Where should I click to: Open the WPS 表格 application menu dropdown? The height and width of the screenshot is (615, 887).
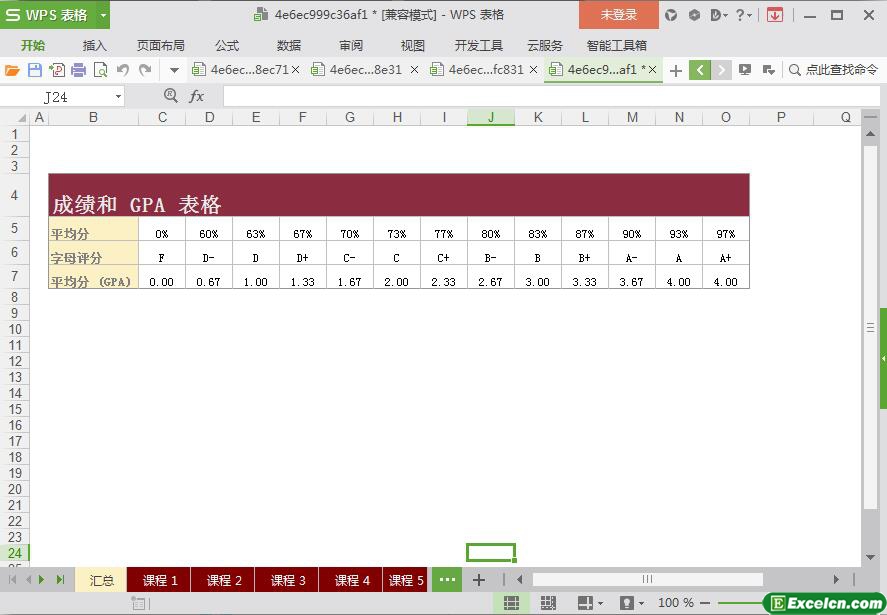coord(103,15)
